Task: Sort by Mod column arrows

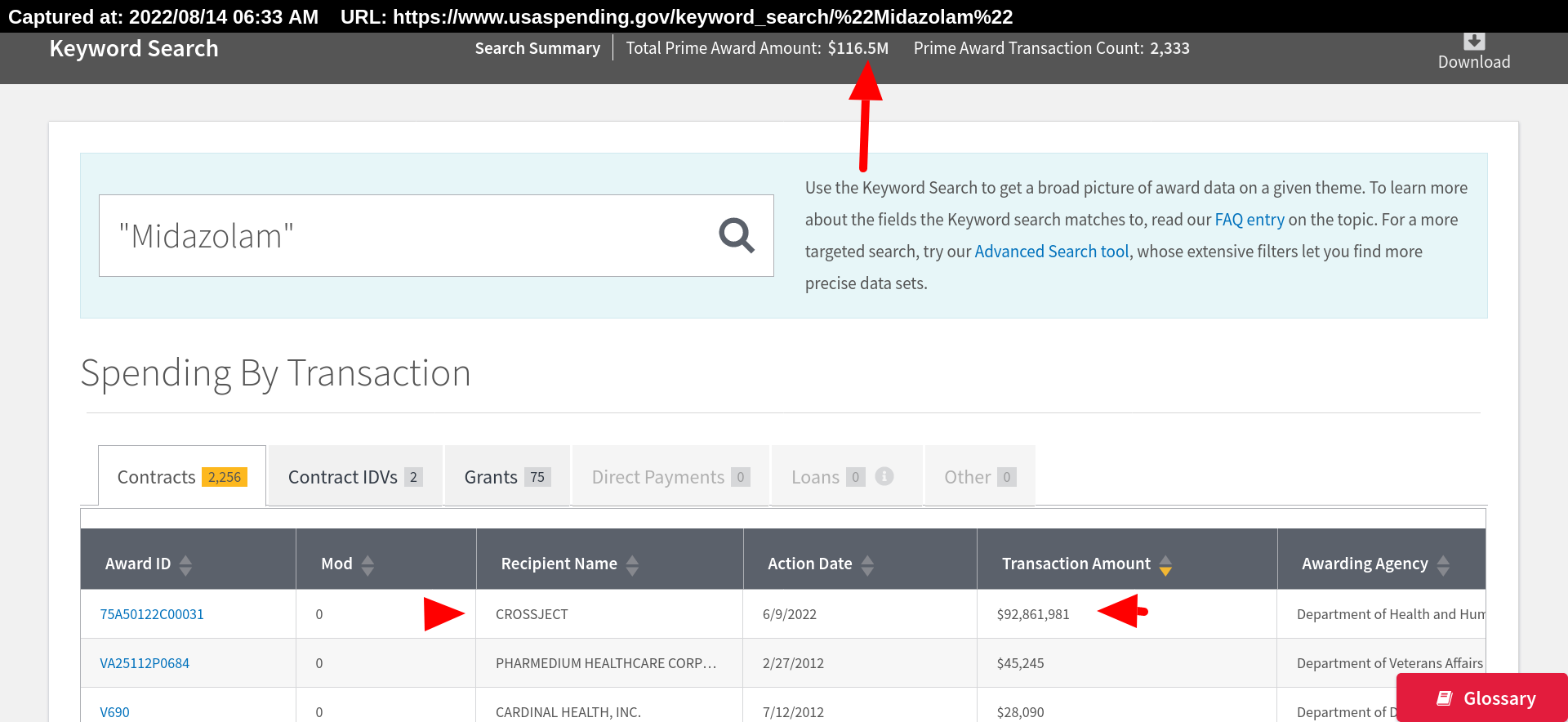Action: point(367,565)
